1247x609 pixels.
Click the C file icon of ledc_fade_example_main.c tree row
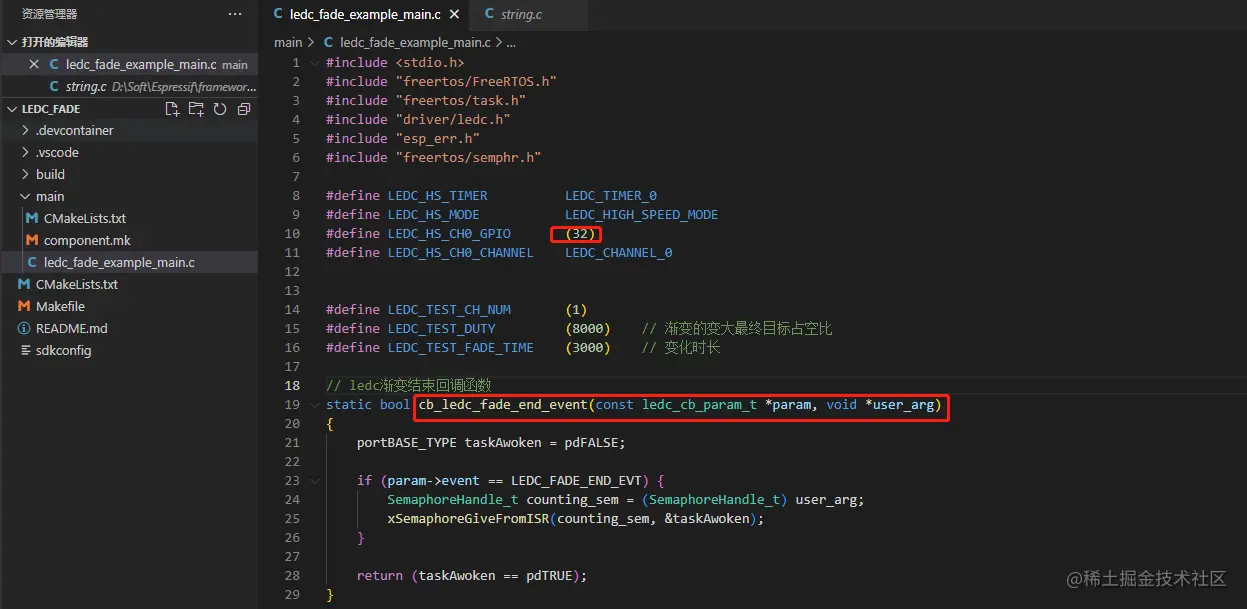pos(33,263)
